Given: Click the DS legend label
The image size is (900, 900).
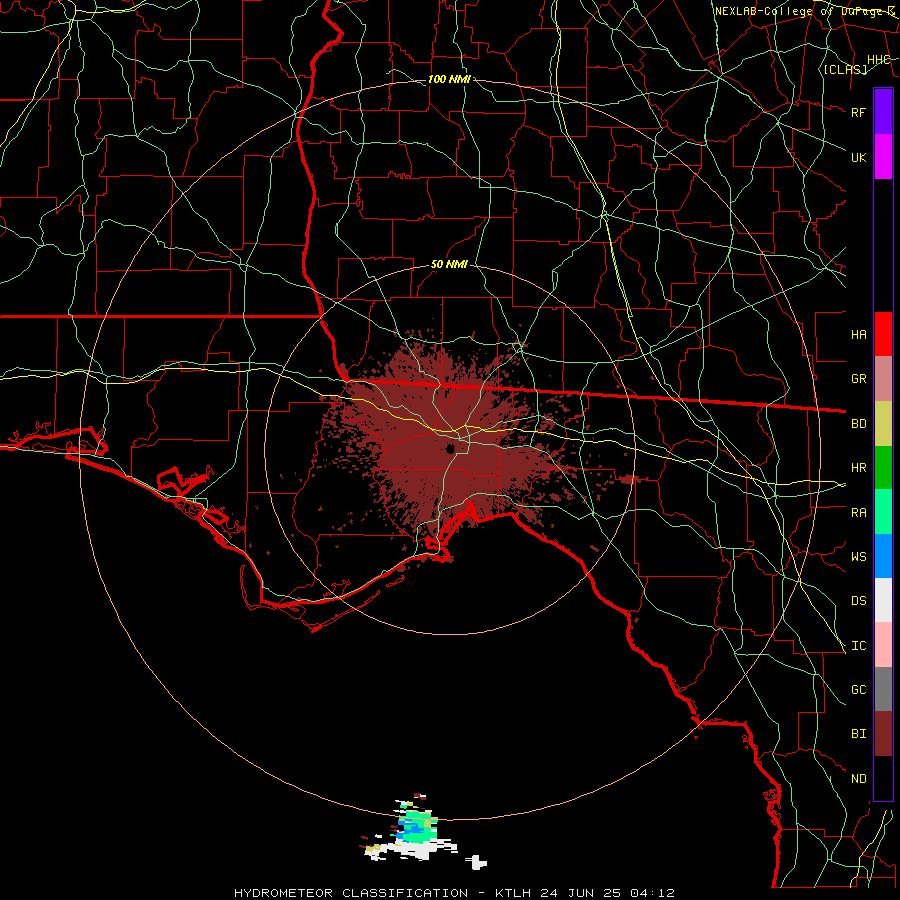Looking at the screenshot, I should [x=858, y=601].
